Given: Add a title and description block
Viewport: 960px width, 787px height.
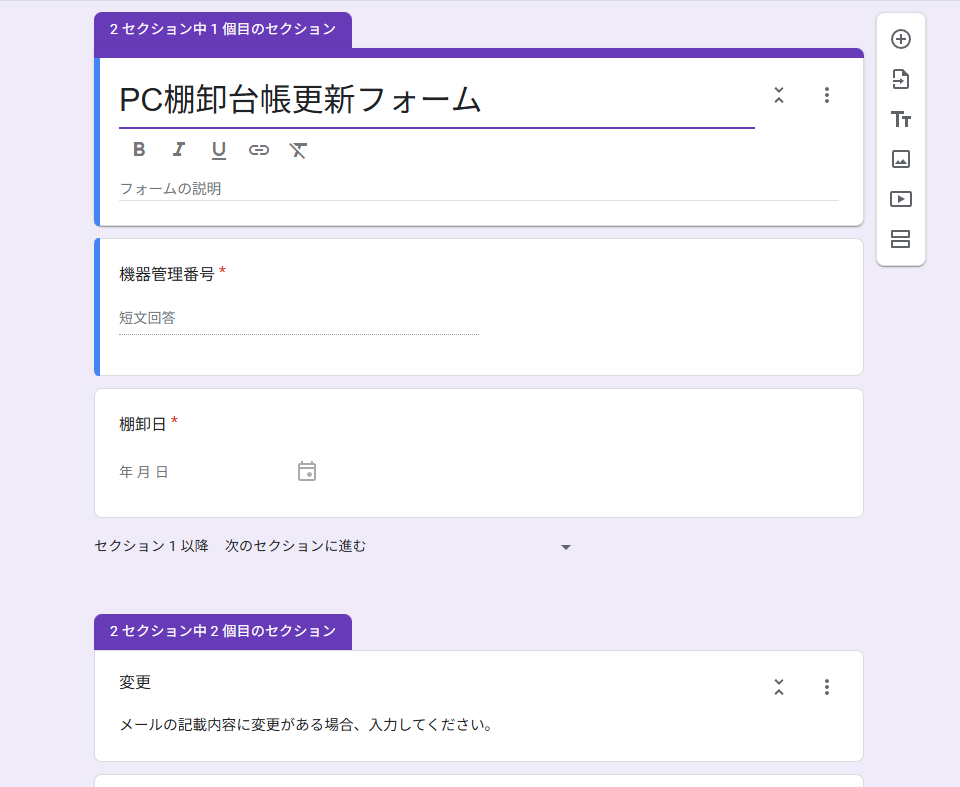Looking at the screenshot, I should [x=901, y=119].
